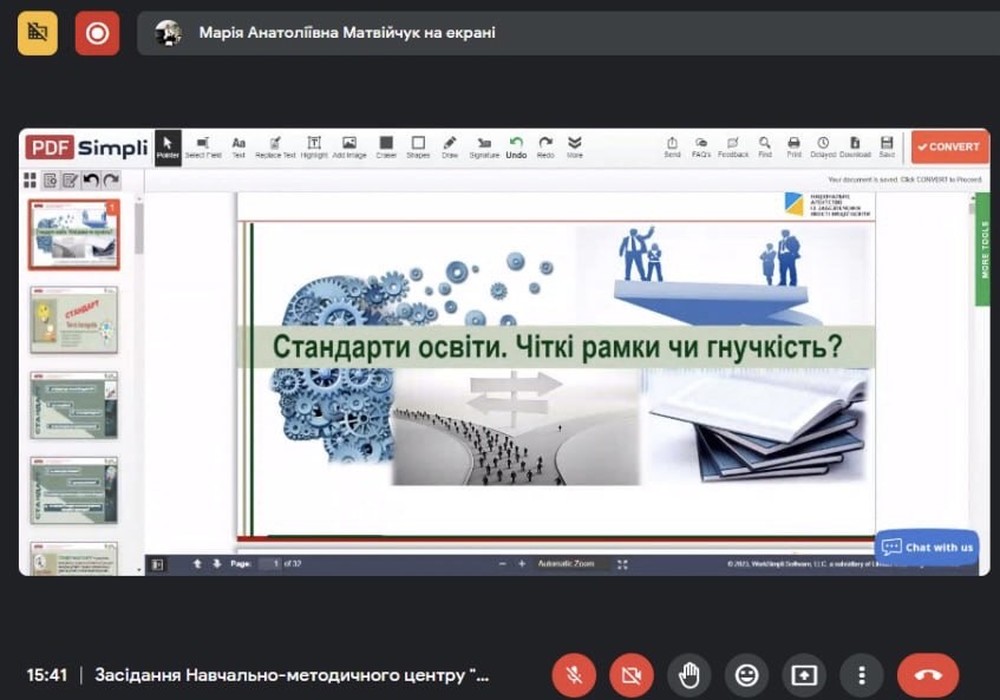Open the Find search tool
Screen dimensions: 1000x700
click(x=764, y=147)
